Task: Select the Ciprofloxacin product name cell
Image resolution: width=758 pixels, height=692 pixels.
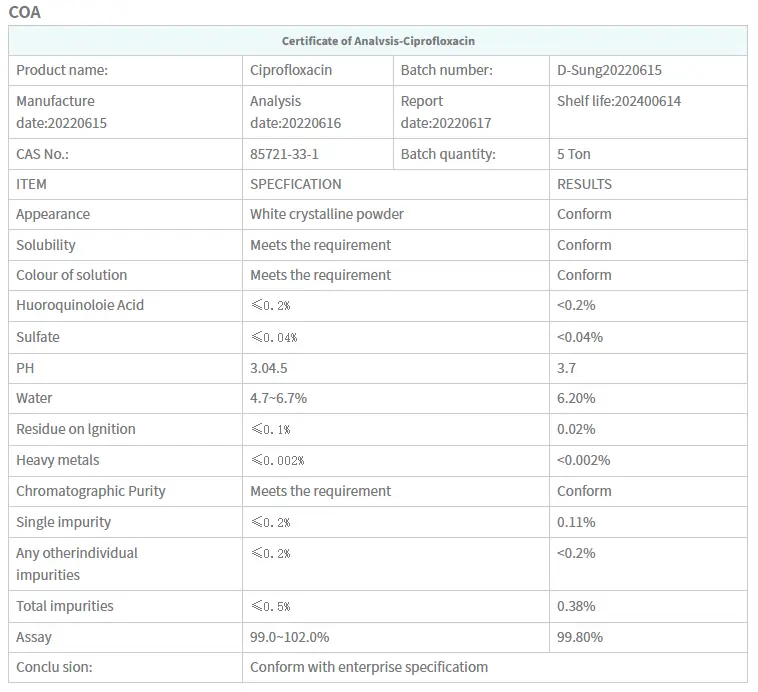Action: (x=291, y=70)
